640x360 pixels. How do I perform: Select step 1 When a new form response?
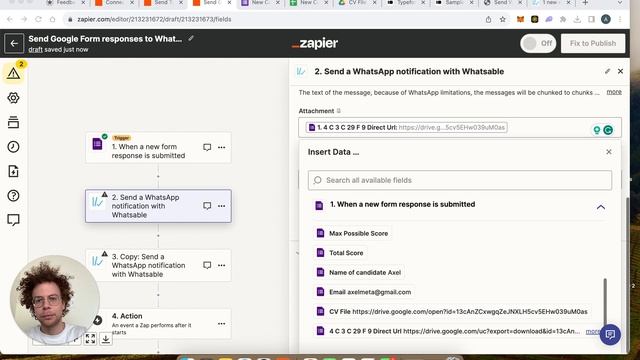pyautogui.click(x=158, y=147)
